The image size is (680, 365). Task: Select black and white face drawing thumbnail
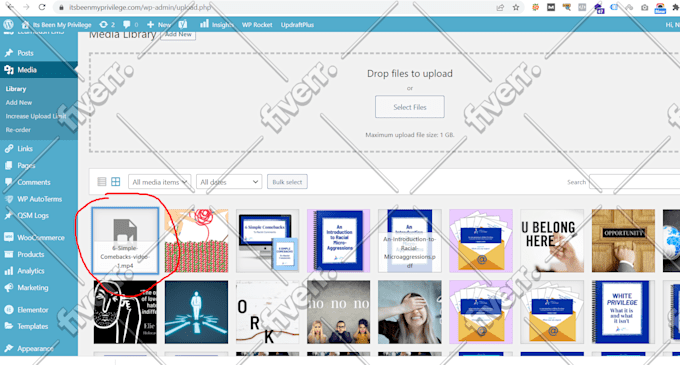(125, 312)
